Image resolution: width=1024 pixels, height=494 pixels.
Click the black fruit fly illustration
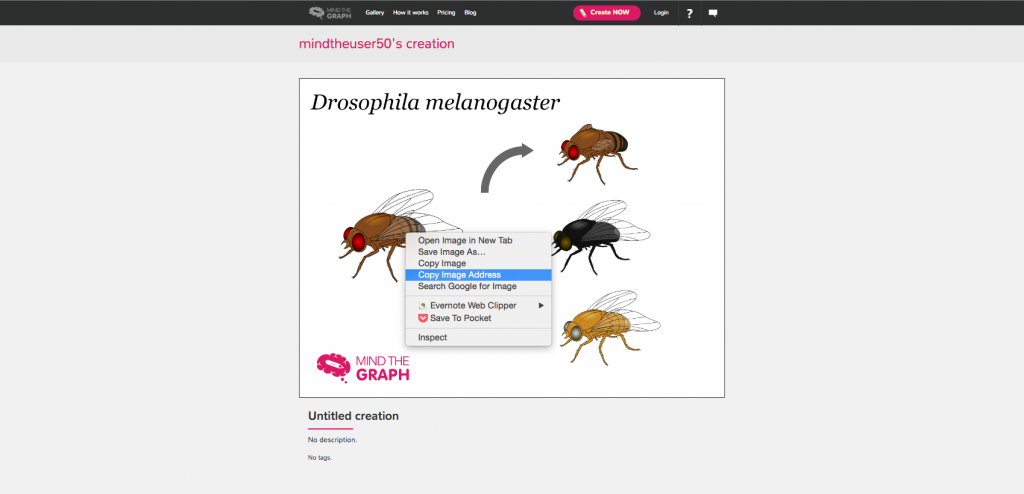point(601,237)
